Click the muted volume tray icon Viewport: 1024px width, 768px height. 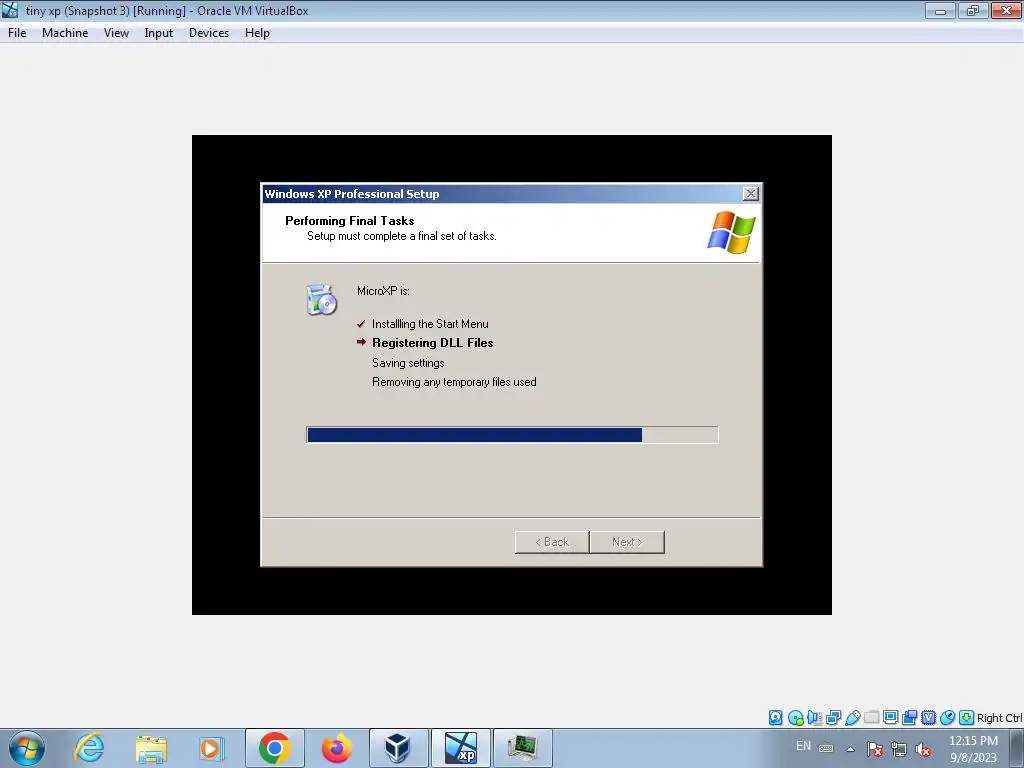point(923,749)
